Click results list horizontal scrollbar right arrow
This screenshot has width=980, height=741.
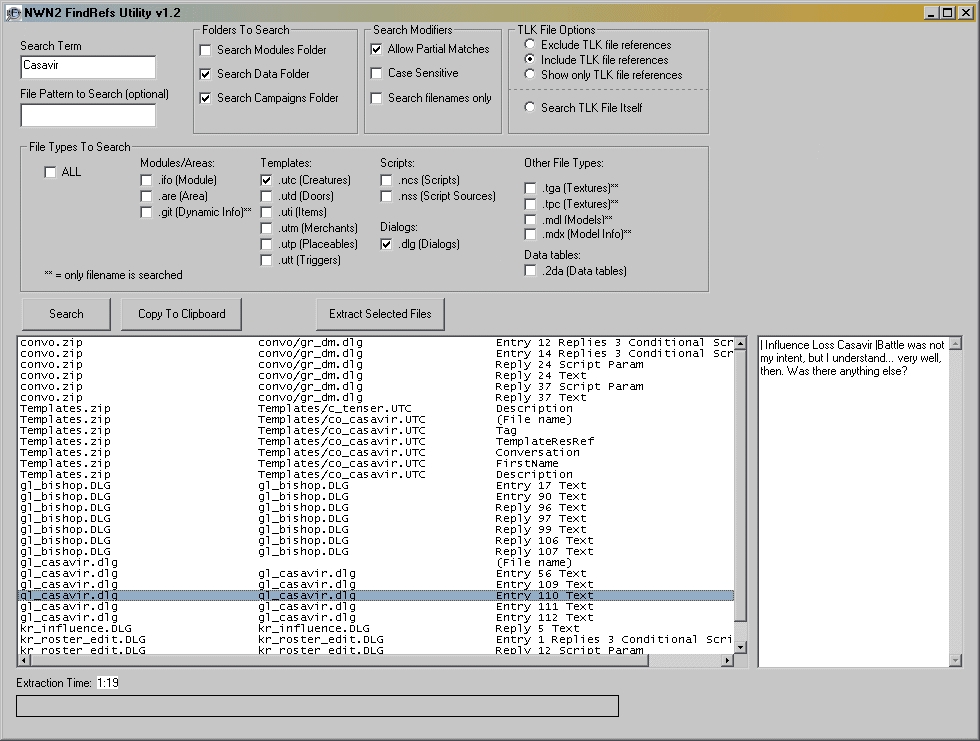(726, 660)
